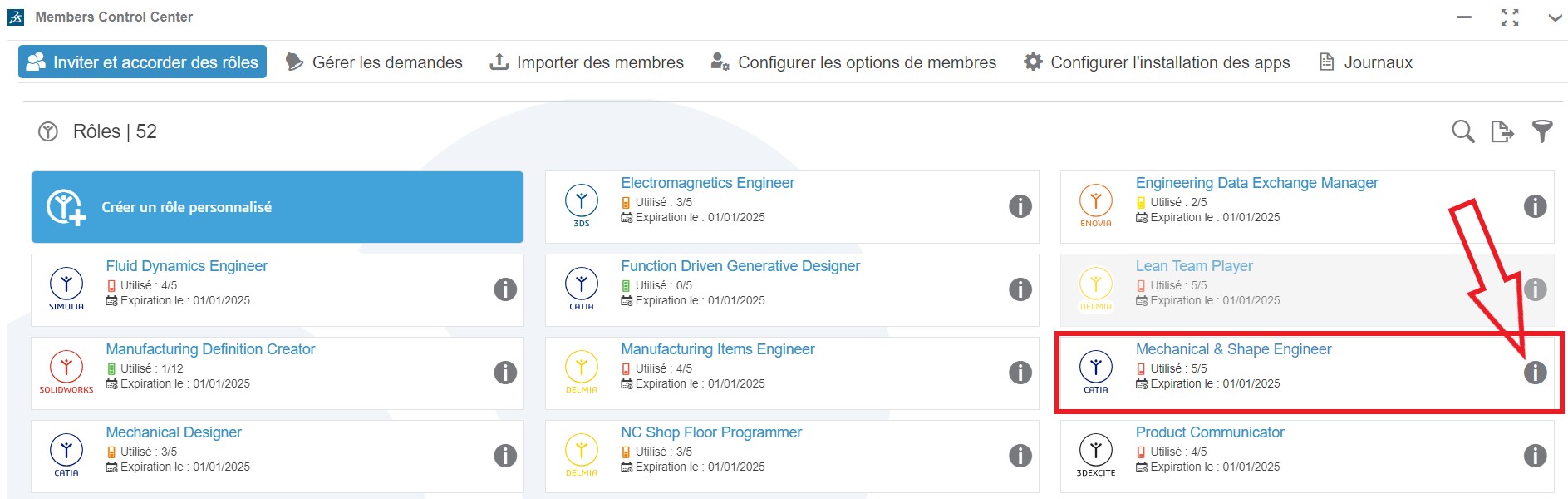Click the search magnifier icon

(1462, 131)
